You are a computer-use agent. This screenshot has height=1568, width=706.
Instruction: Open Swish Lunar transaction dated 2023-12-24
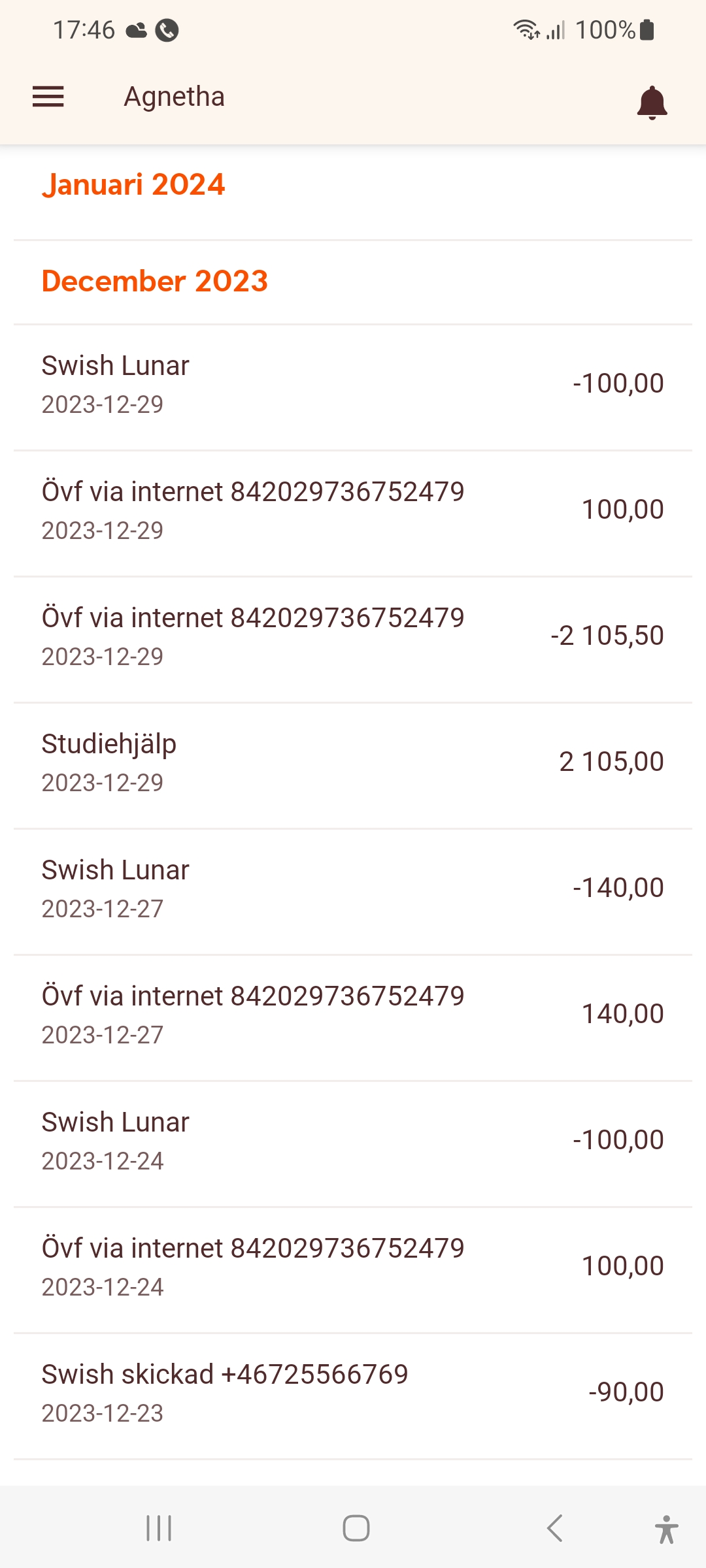click(x=353, y=1141)
